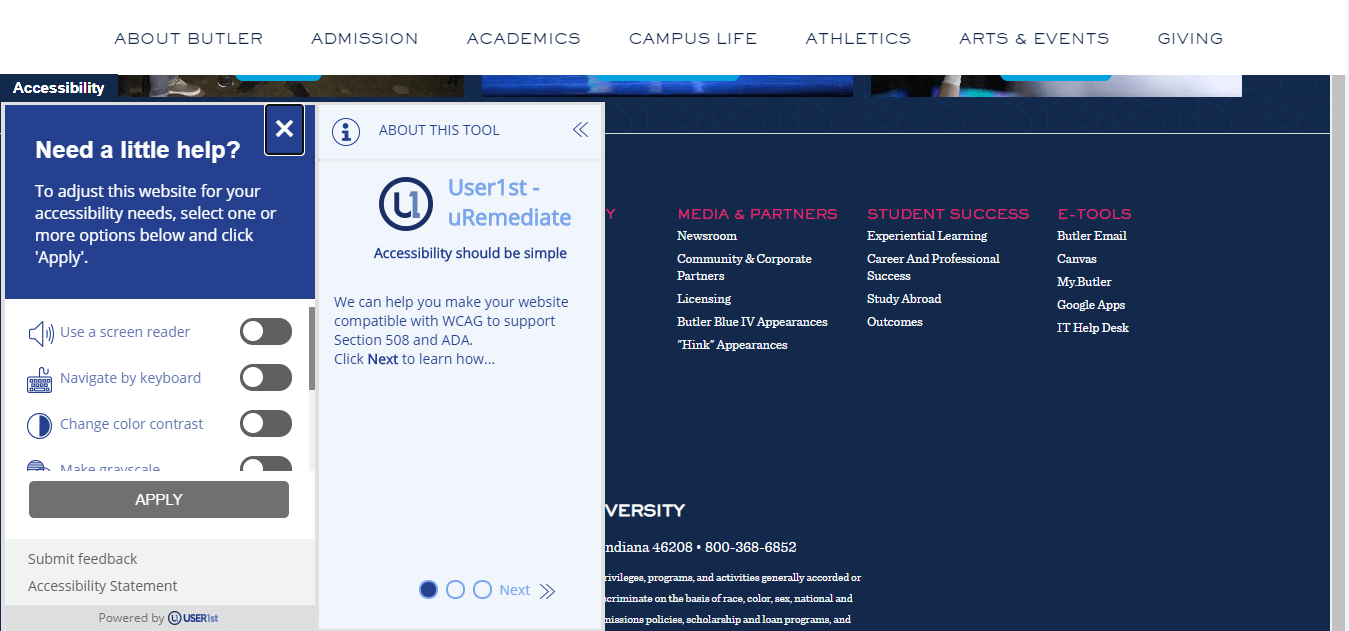Close the accessibility help panel

284,129
